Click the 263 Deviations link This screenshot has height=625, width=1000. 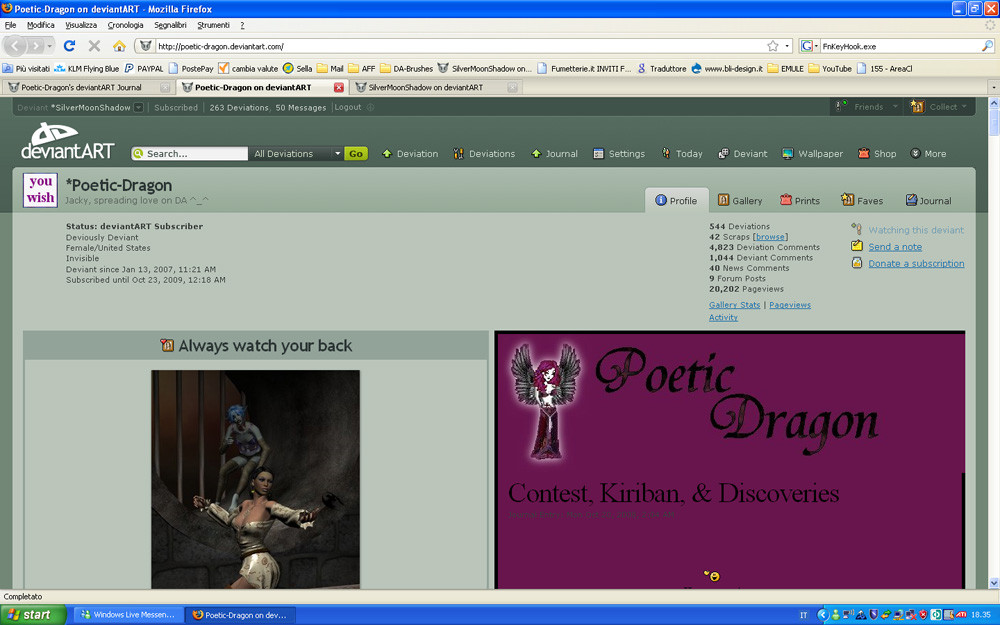click(x=239, y=107)
